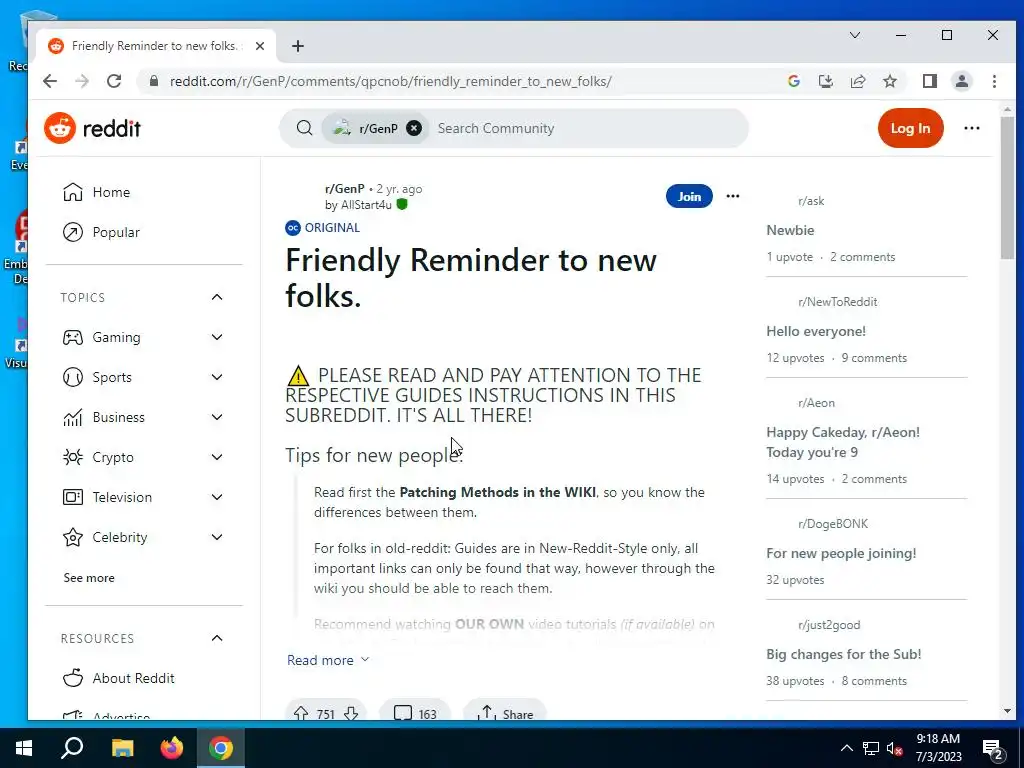Open File Explorer from taskbar
This screenshot has width=1024, height=768.
[x=122, y=748]
